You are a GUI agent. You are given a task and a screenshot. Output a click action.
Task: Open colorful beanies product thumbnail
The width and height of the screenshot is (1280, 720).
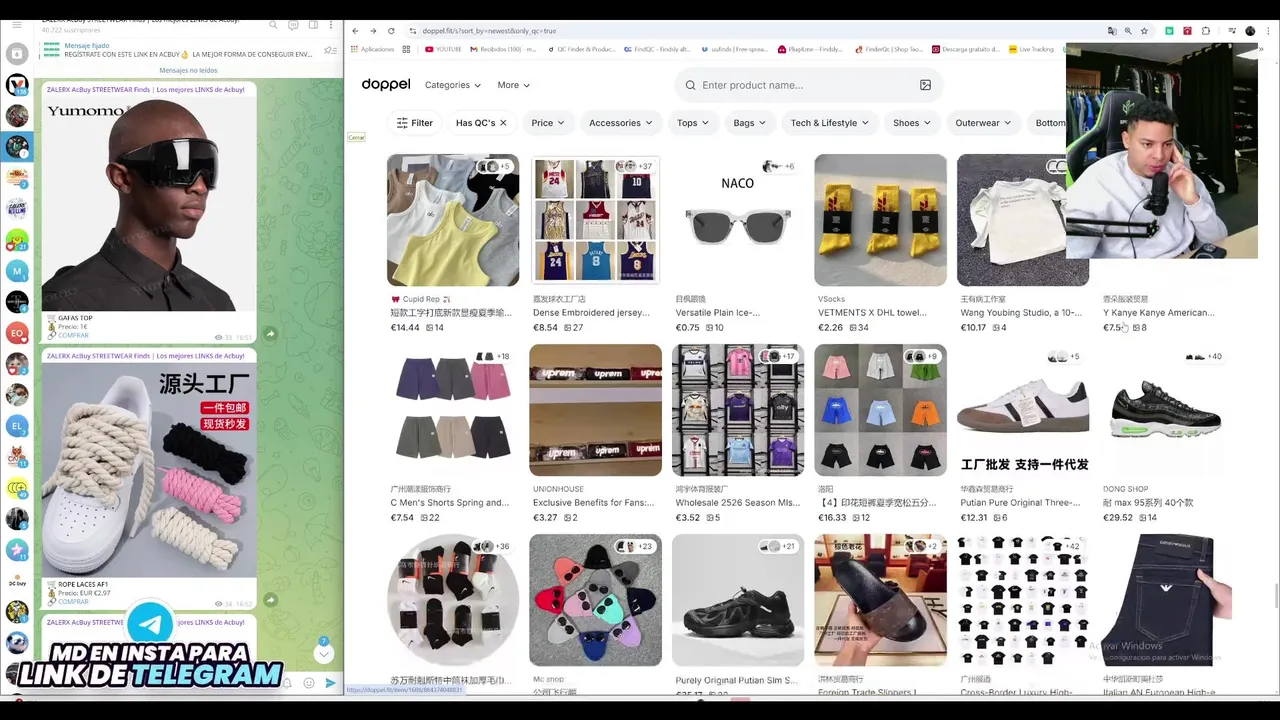point(595,600)
